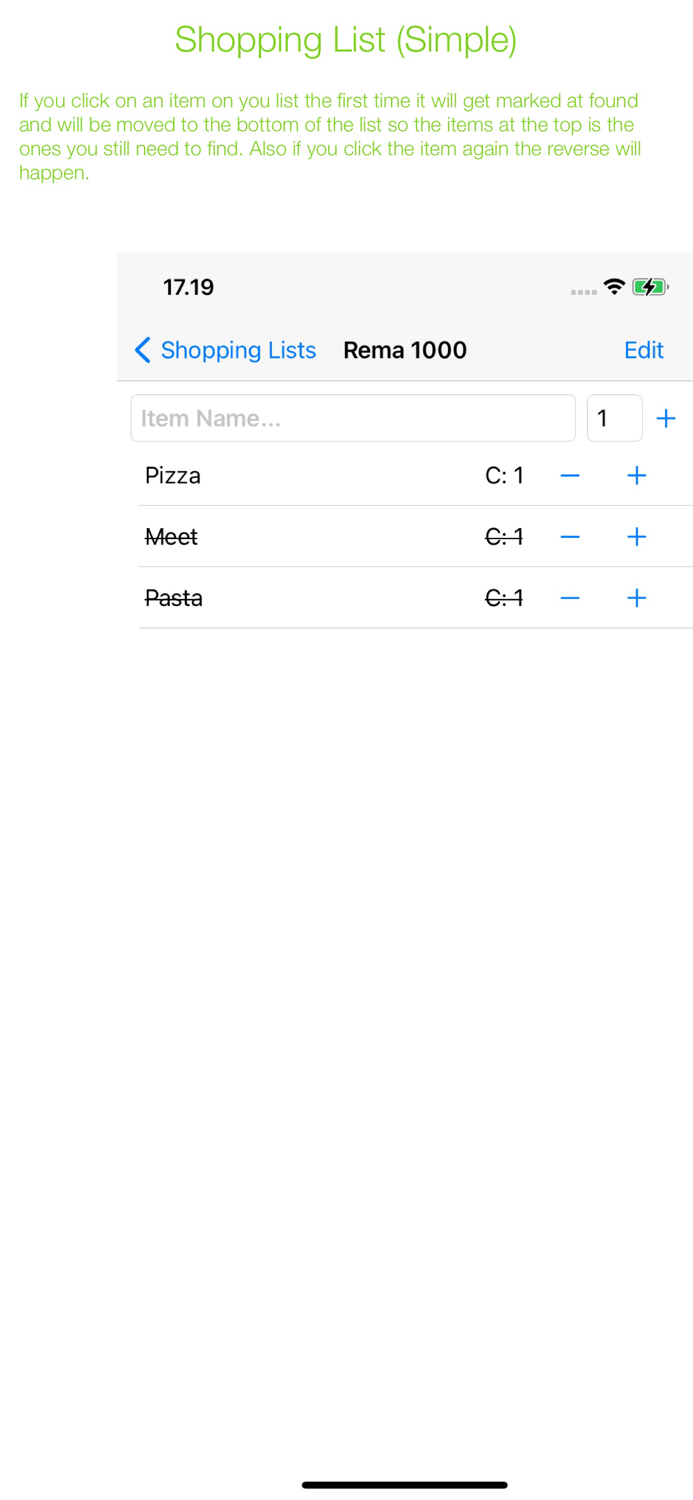Click the Rema 1000 title
This screenshot has height=1500, width=693.
404,350
